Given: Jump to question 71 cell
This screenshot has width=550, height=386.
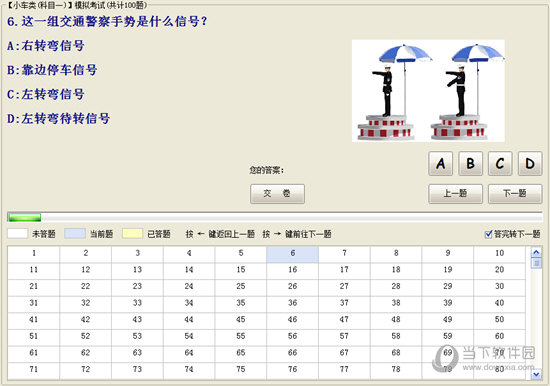Looking at the screenshot, I should point(34,370).
